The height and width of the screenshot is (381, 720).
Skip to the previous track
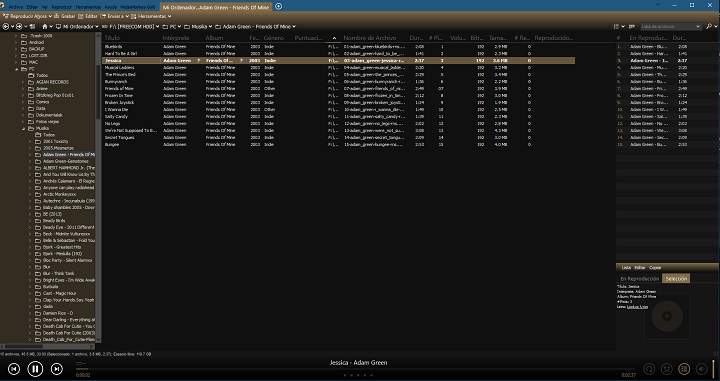click(14, 369)
